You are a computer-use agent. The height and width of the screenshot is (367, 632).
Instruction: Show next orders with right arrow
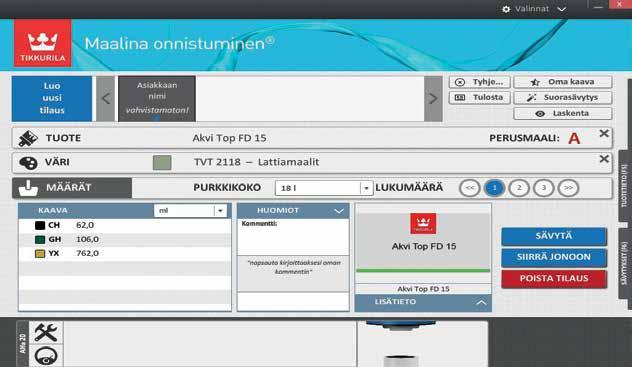point(433,99)
